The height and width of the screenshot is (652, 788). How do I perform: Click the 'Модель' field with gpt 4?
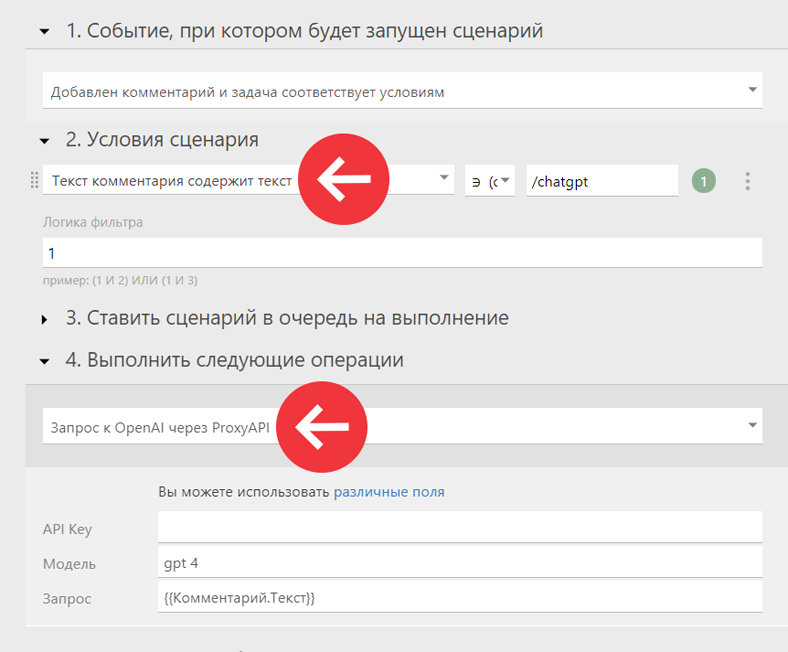click(x=460, y=563)
